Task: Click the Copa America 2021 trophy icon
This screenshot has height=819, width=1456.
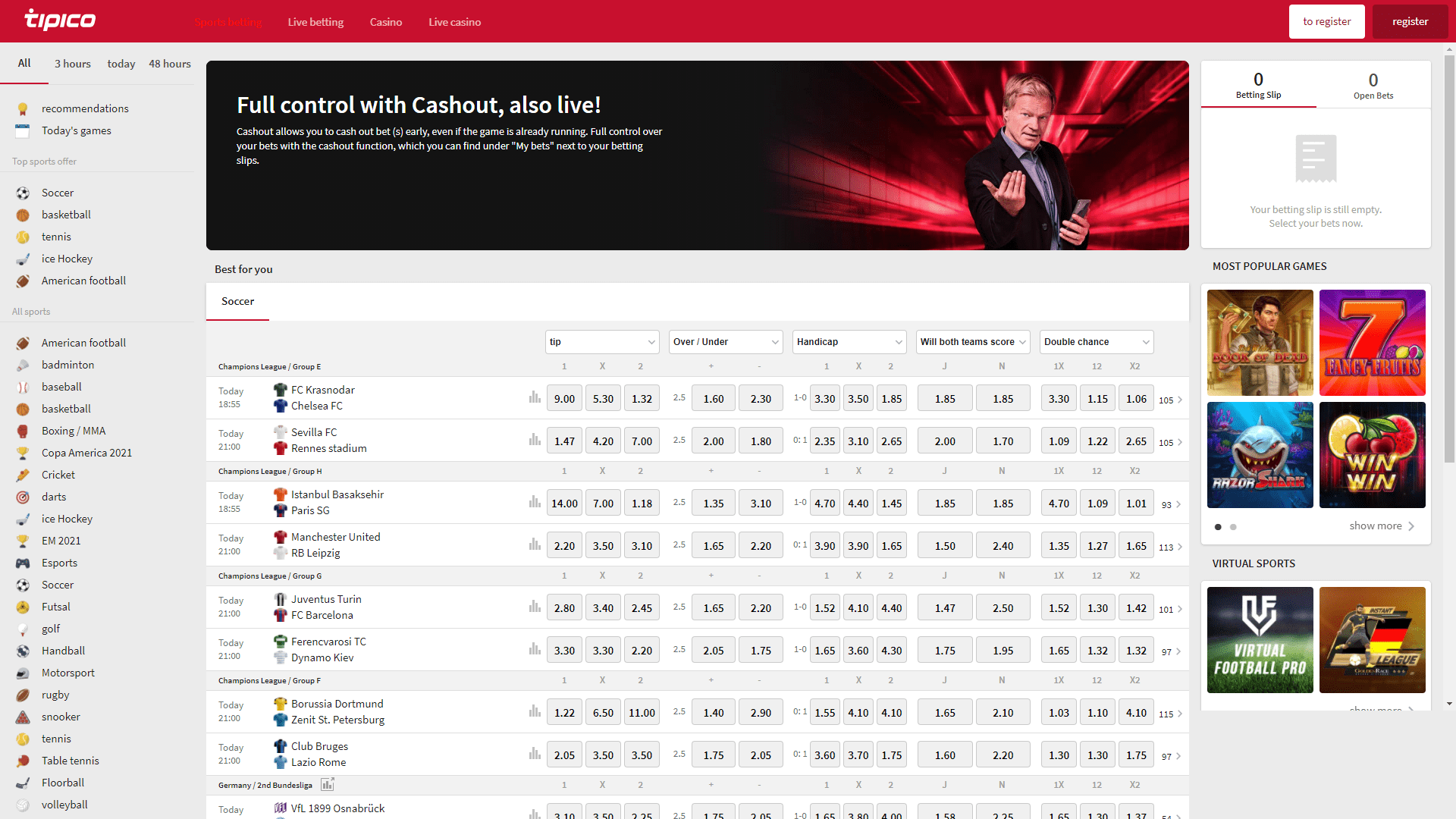Action: pos(23,453)
